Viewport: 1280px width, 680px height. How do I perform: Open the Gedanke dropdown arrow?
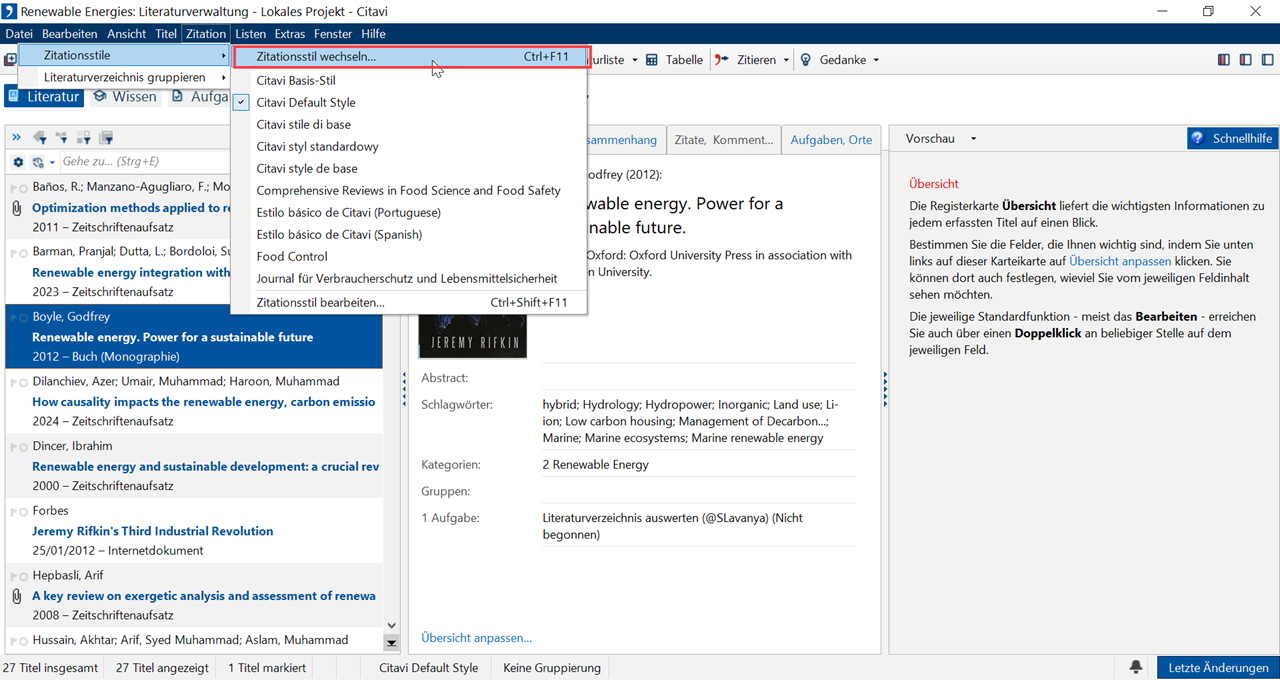876,60
